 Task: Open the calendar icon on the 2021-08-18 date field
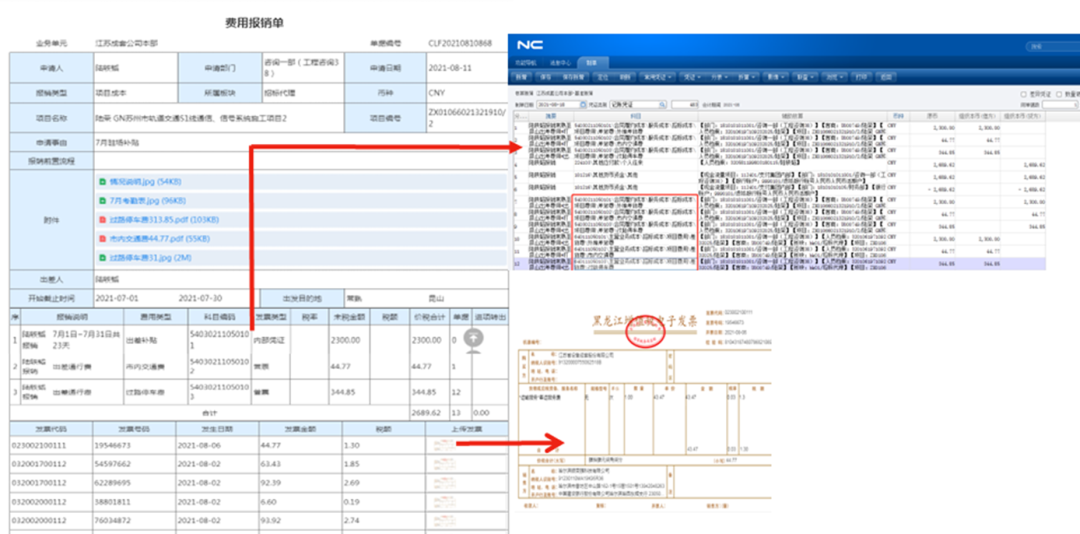point(582,104)
